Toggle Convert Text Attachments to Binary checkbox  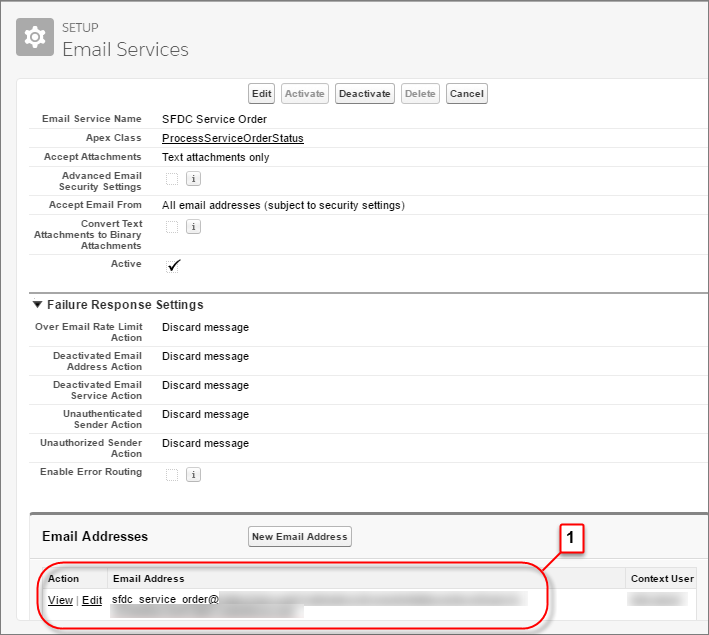[172, 227]
